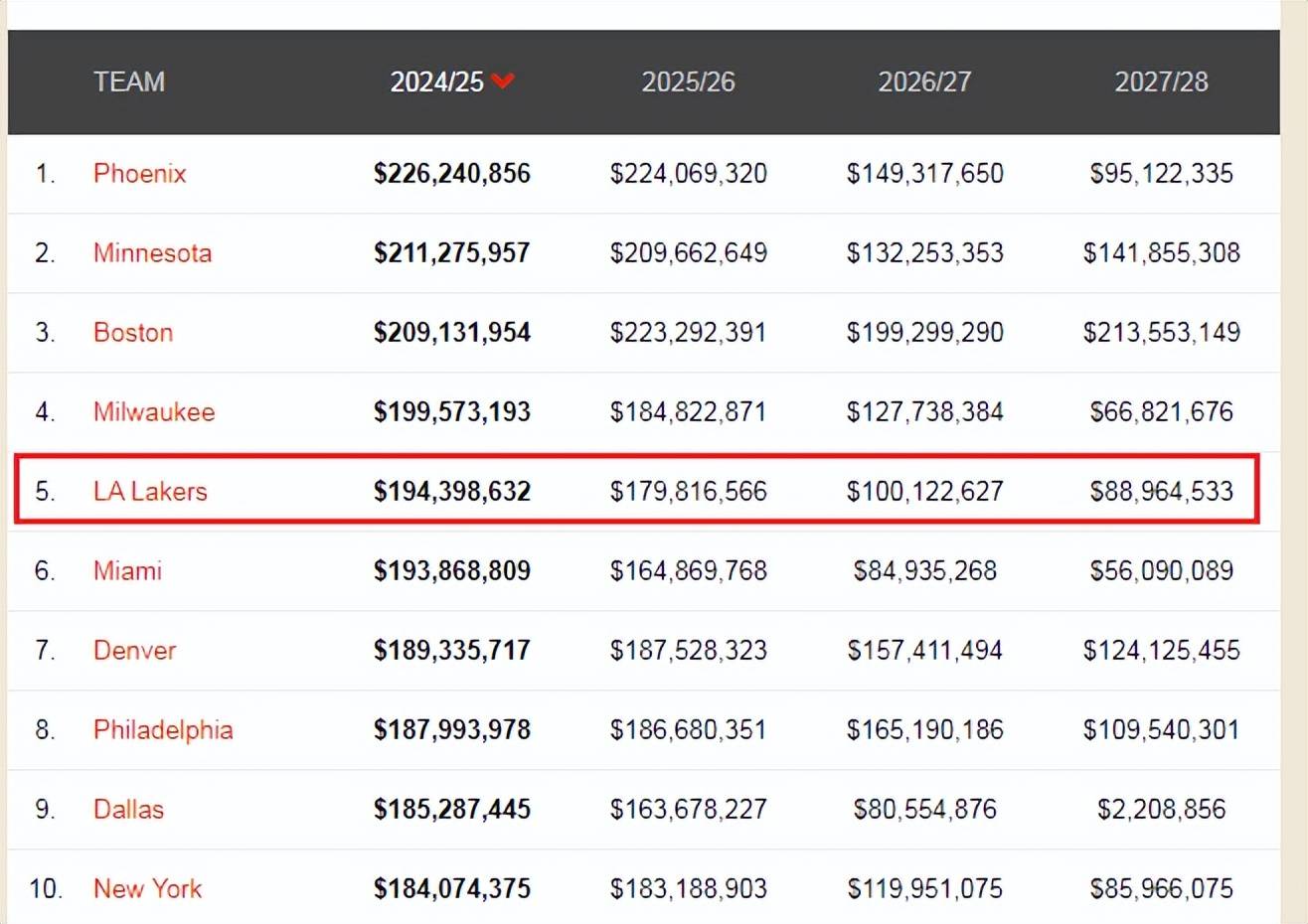
Task: Click Miami 2025/26 value $164,869,768
Action: tap(689, 571)
